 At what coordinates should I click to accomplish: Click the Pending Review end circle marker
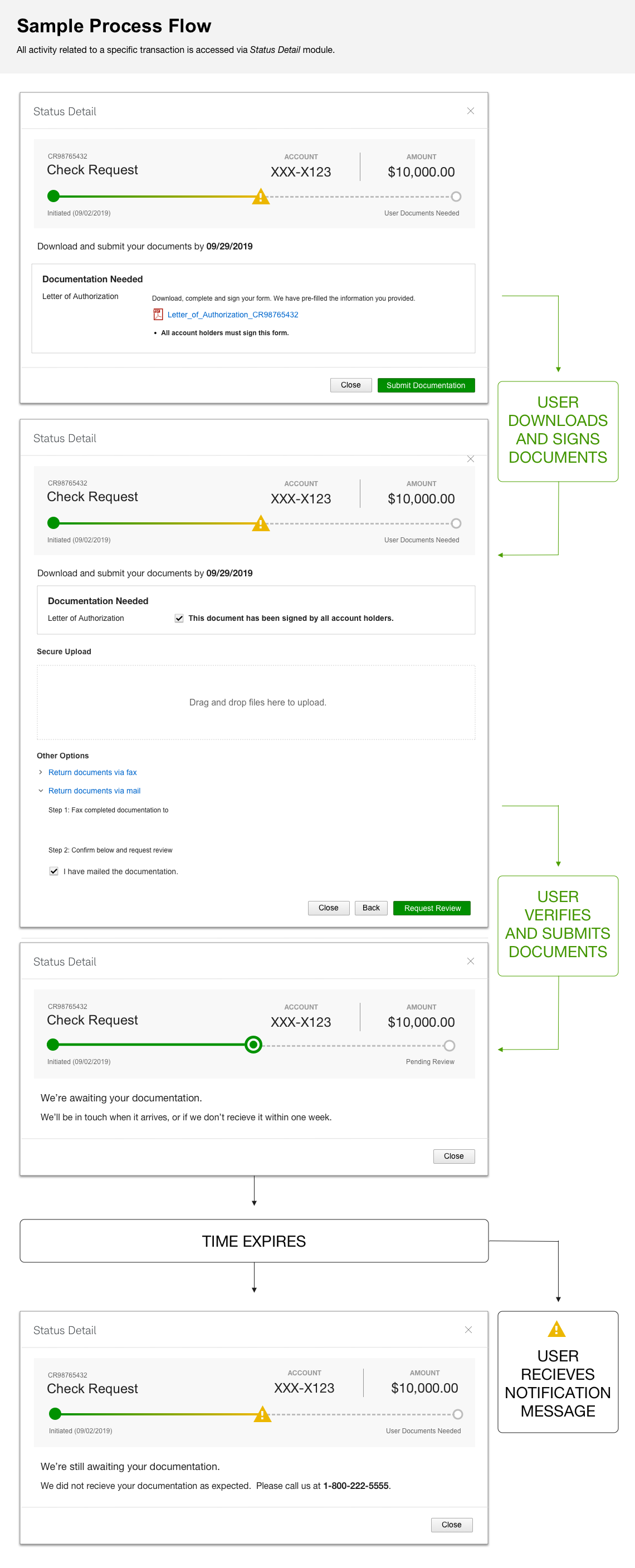450,1046
